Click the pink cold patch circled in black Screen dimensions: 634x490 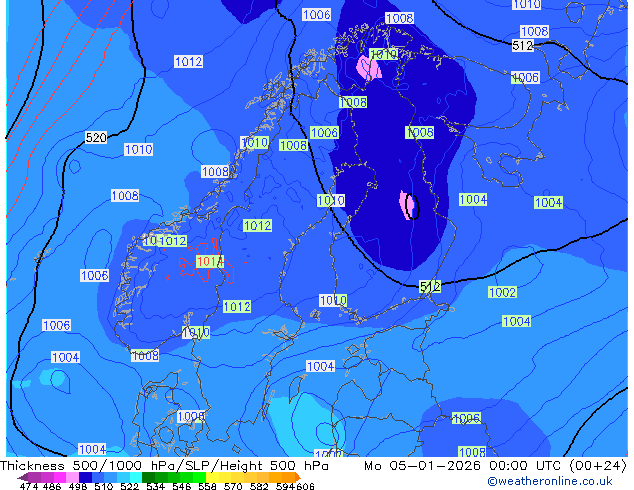[409, 205]
